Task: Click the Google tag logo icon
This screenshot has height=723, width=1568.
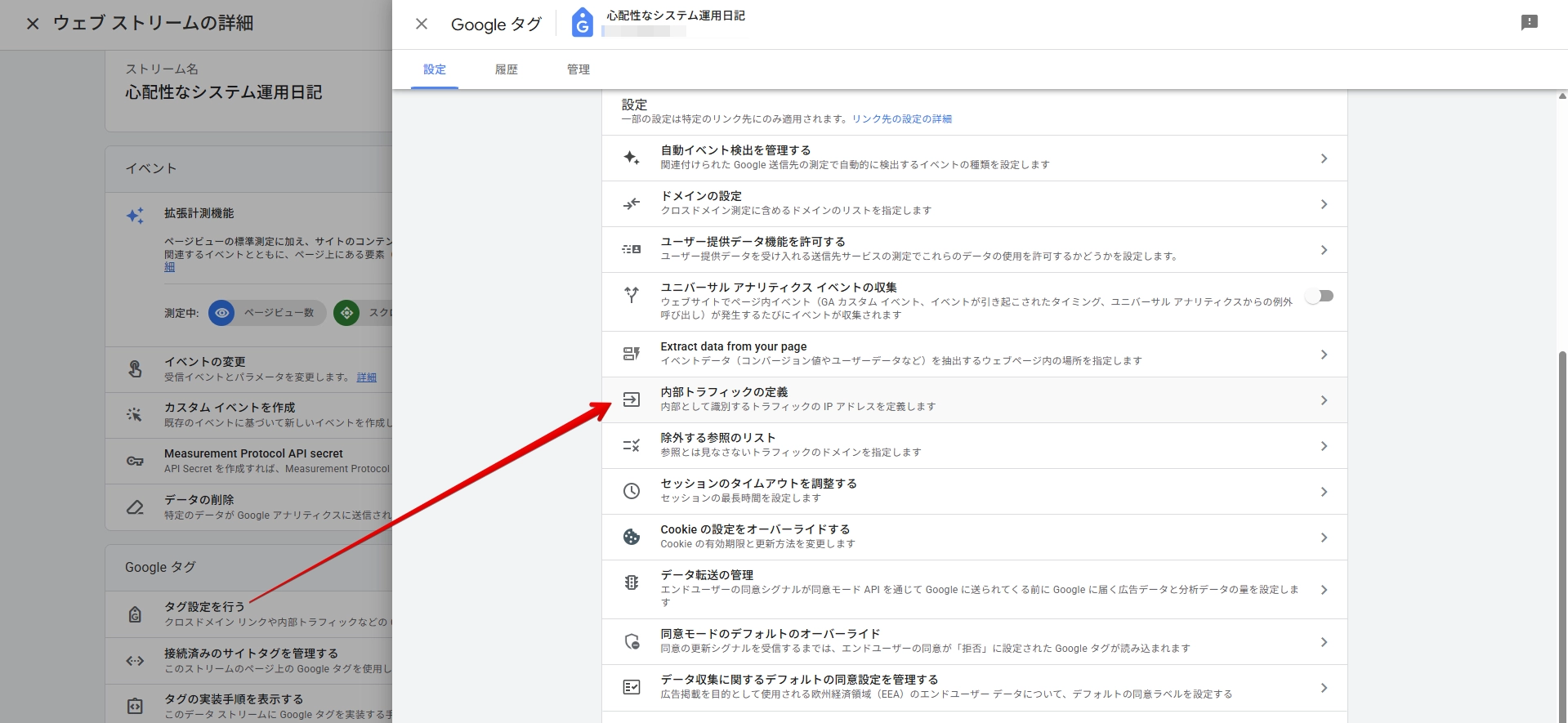Action: point(582,23)
